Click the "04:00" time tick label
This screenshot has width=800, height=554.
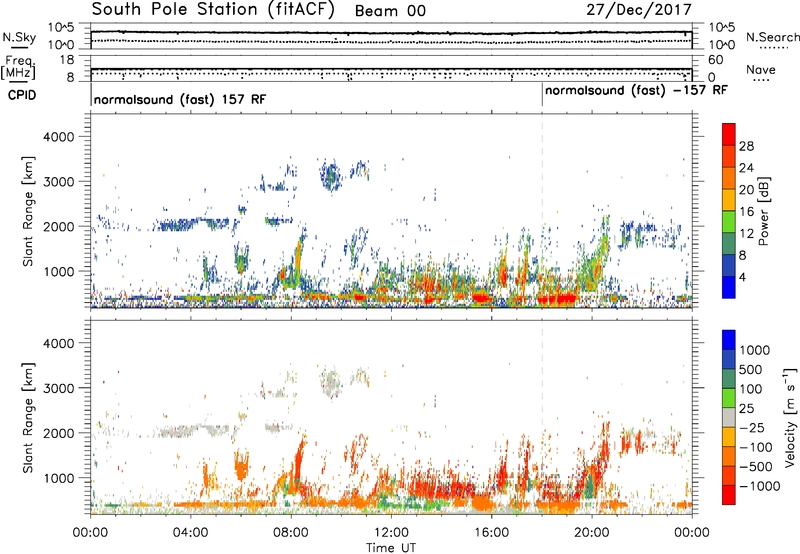[x=190, y=533]
